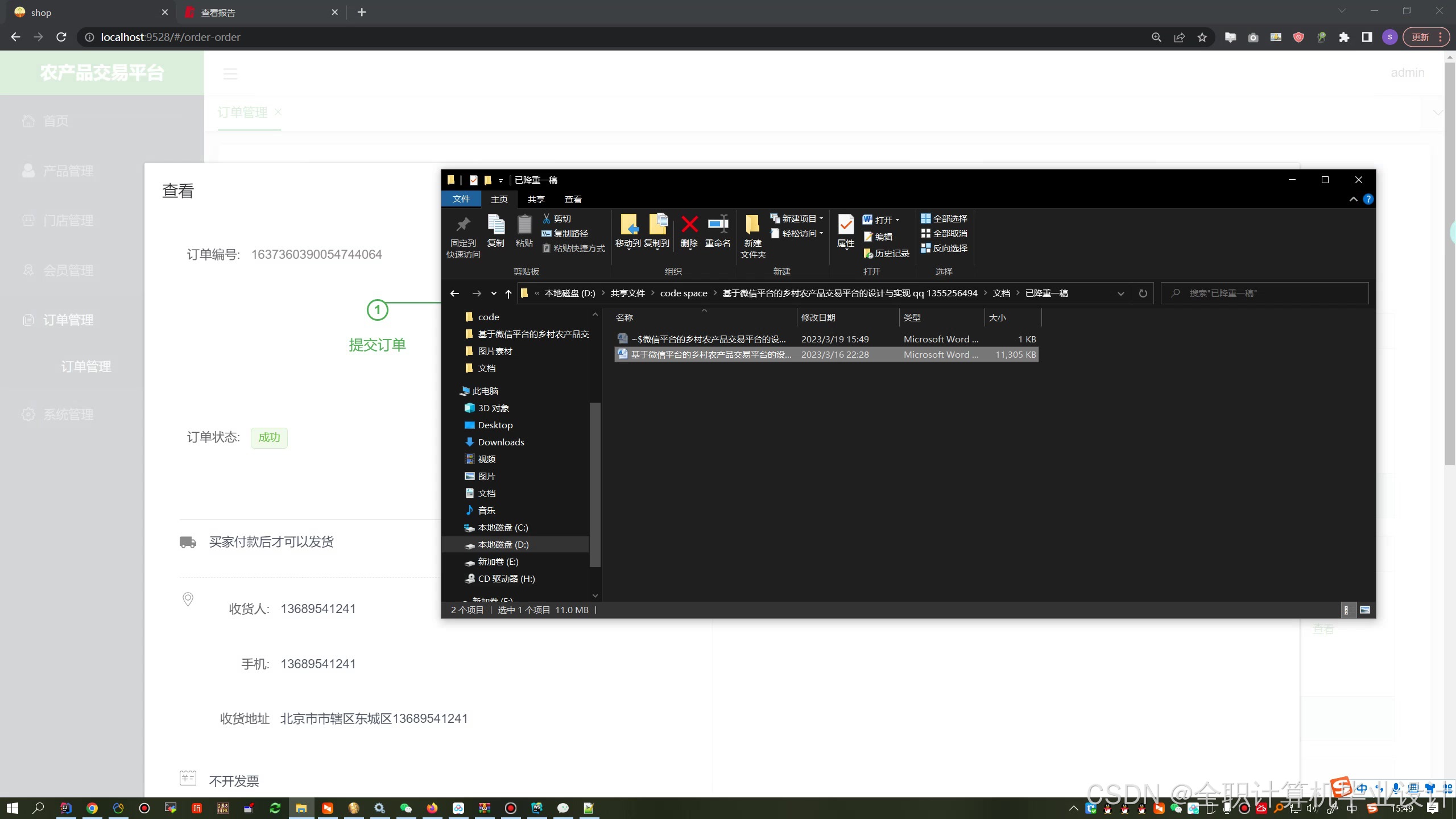This screenshot has width=1456, height=819.
Task: Switch to details view toggle
Action: tap(1346, 610)
